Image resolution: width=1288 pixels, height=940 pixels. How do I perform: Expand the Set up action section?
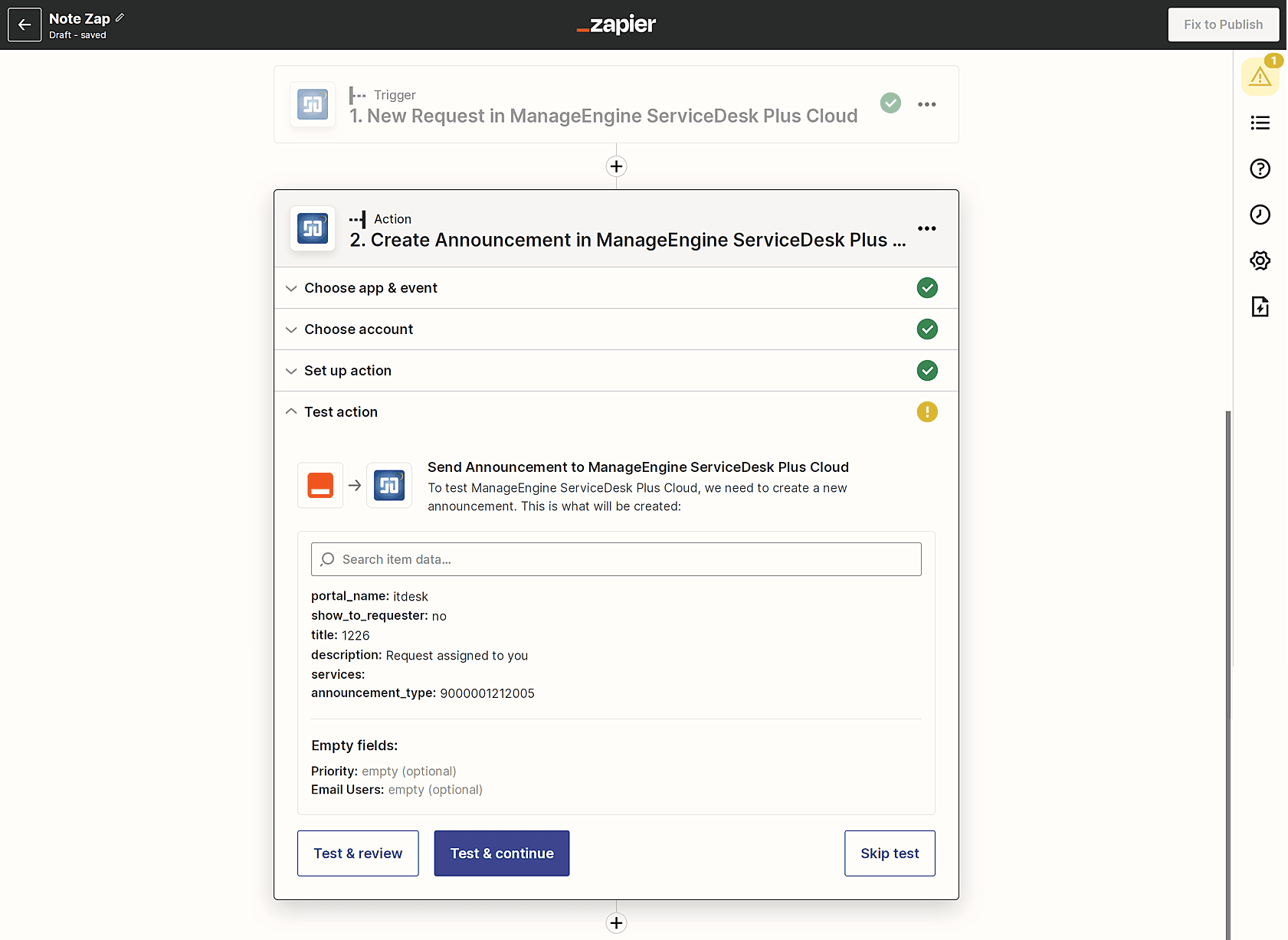pos(348,371)
